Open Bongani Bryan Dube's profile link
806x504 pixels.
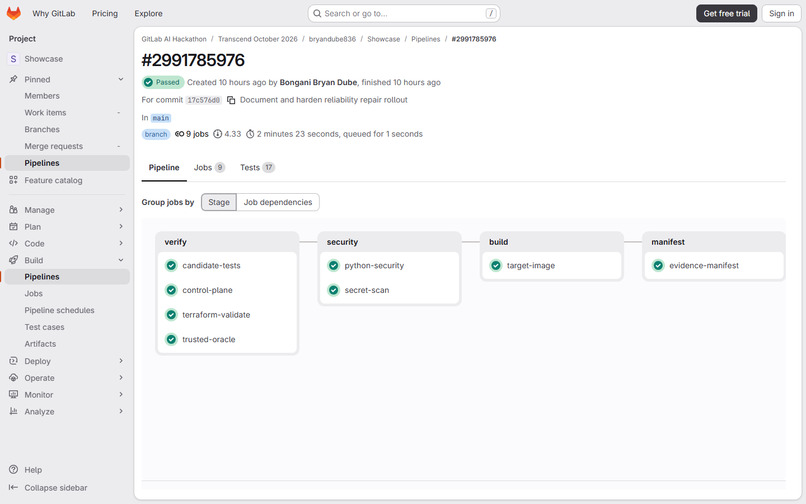click(318, 82)
